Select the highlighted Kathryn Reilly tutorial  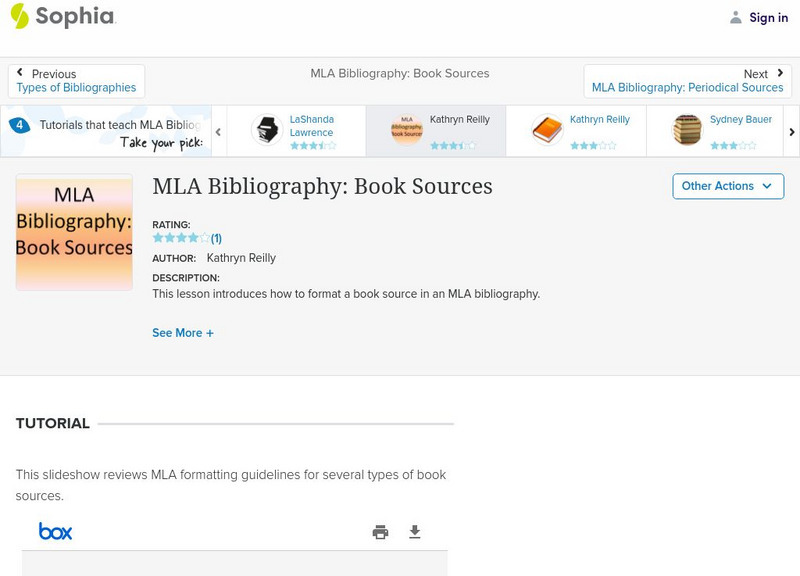click(x=436, y=131)
